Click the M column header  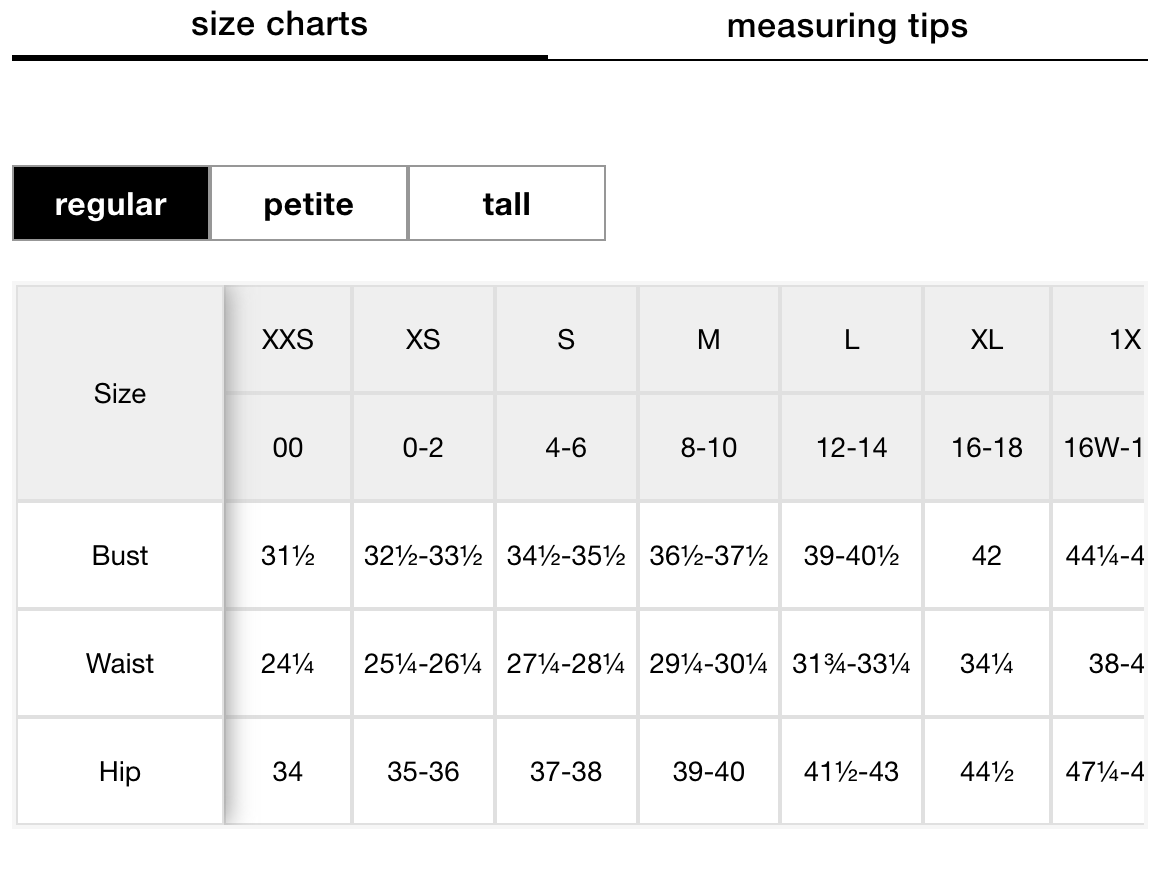708,340
